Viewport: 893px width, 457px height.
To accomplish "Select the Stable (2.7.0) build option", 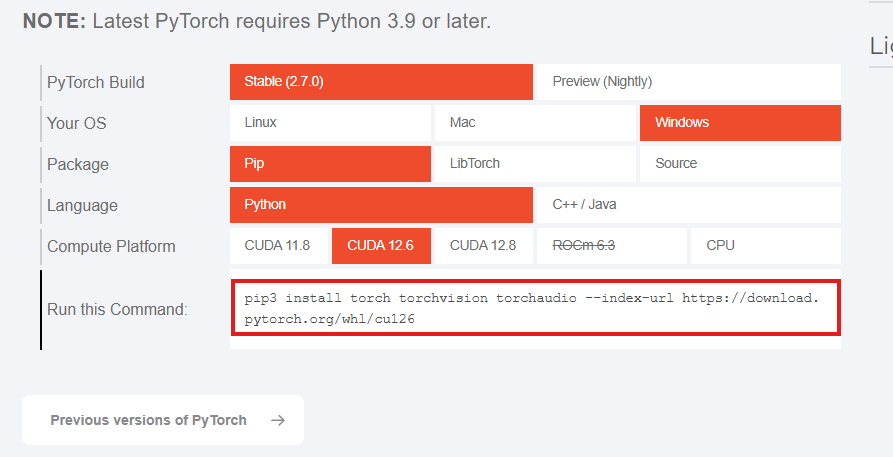I will click(x=381, y=81).
